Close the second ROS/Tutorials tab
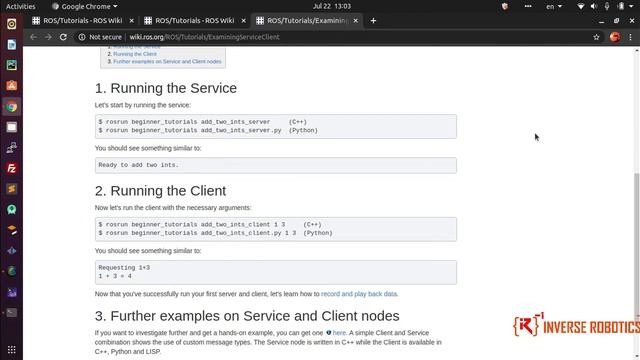The width and height of the screenshot is (640, 360). click(244, 21)
